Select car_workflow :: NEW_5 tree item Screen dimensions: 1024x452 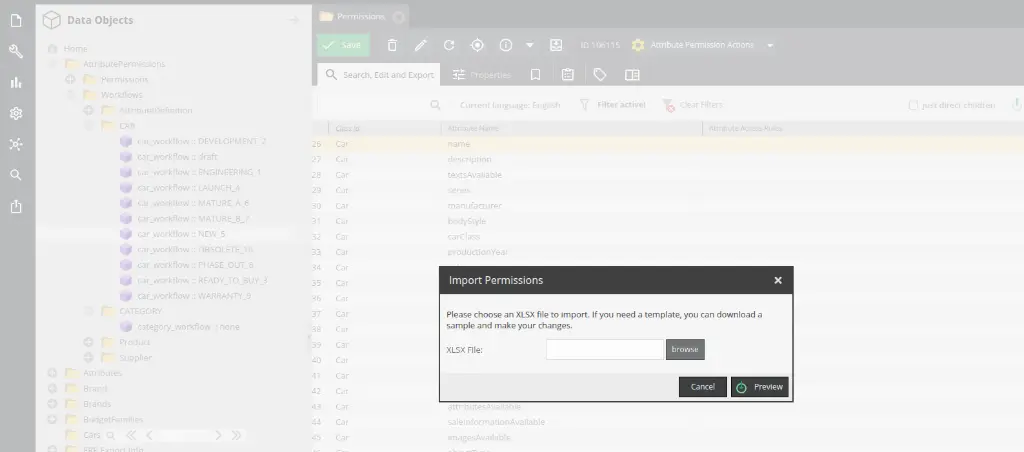point(181,234)
